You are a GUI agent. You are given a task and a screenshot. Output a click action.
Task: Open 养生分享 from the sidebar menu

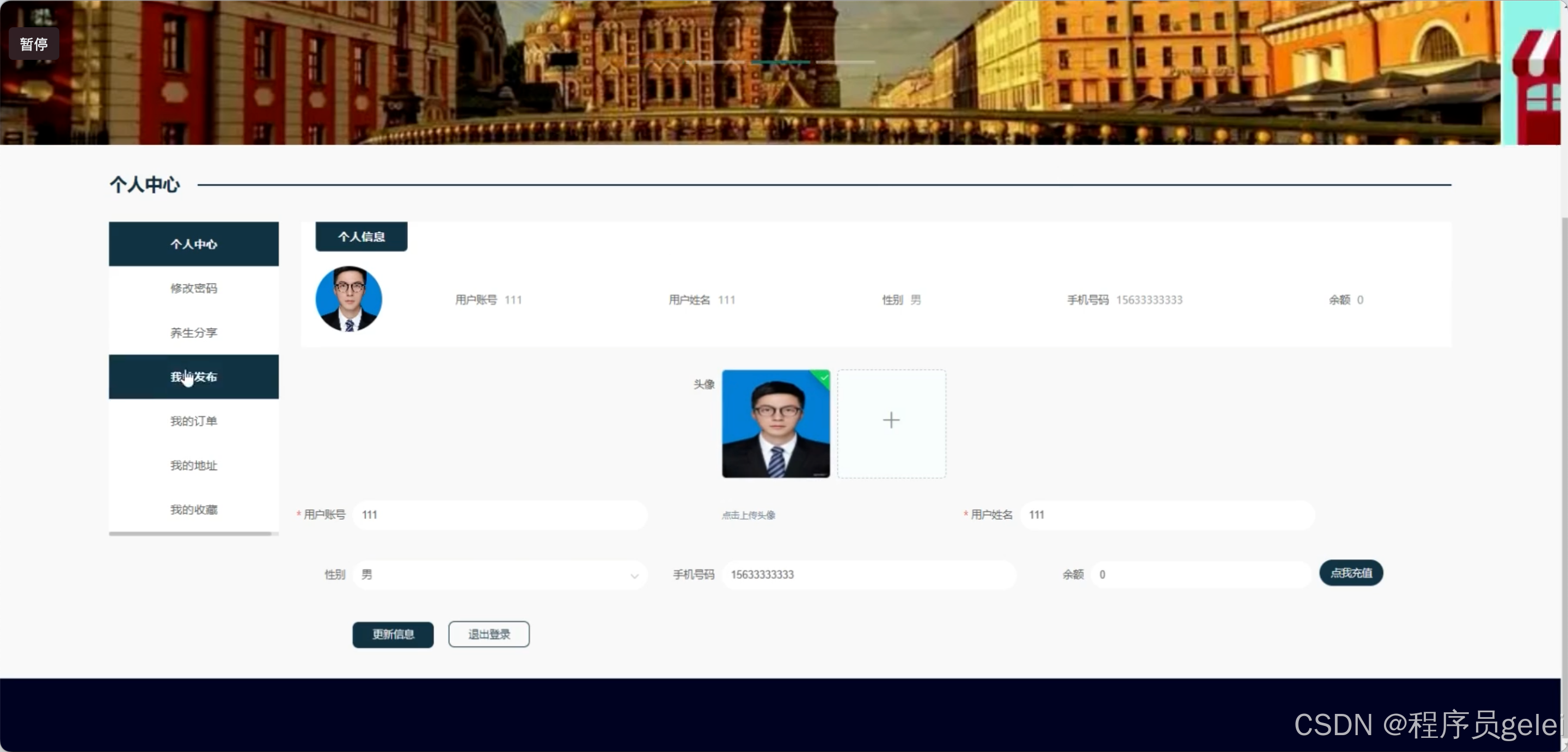[193, 332]
